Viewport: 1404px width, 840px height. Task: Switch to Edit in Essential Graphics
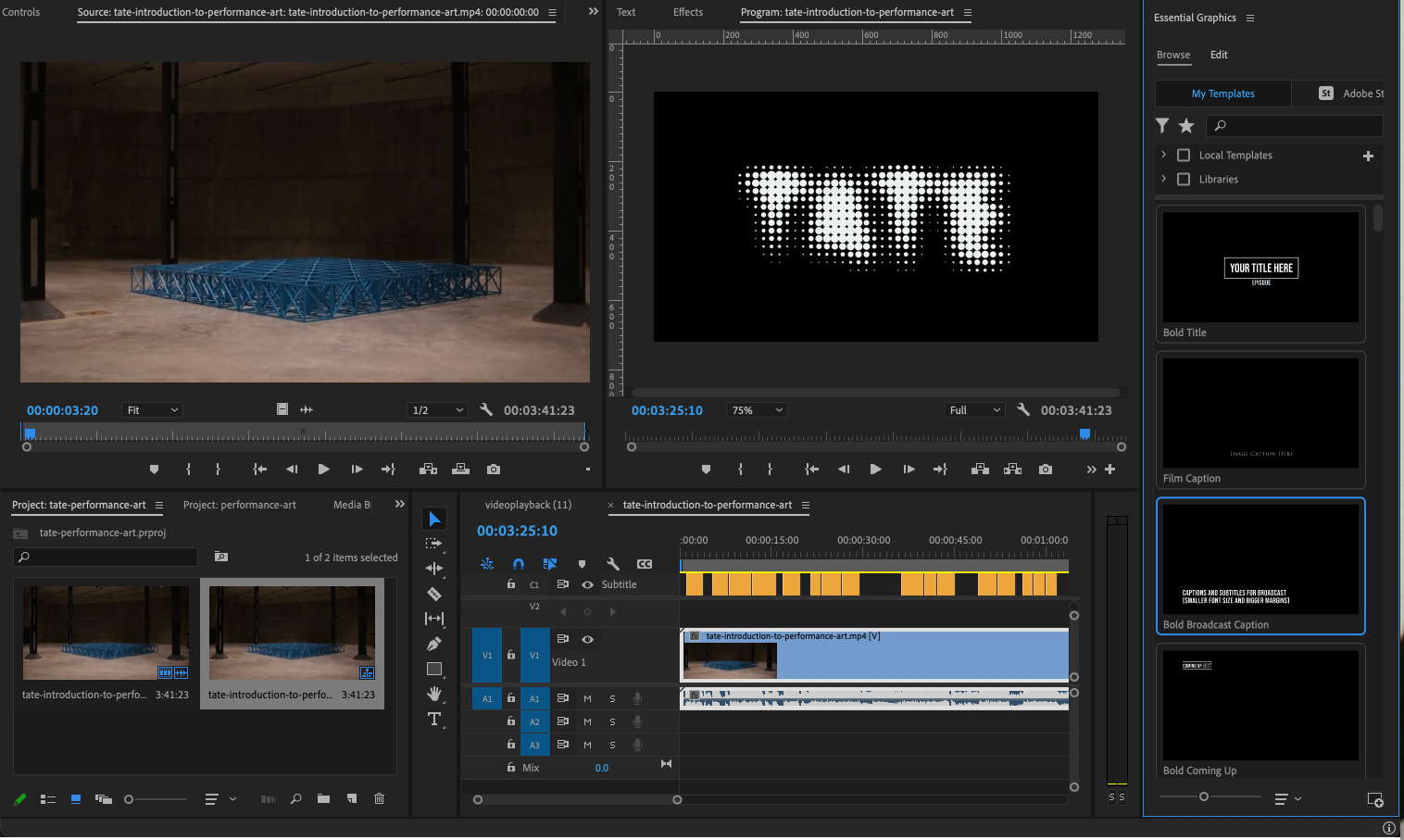[1219, 55]
